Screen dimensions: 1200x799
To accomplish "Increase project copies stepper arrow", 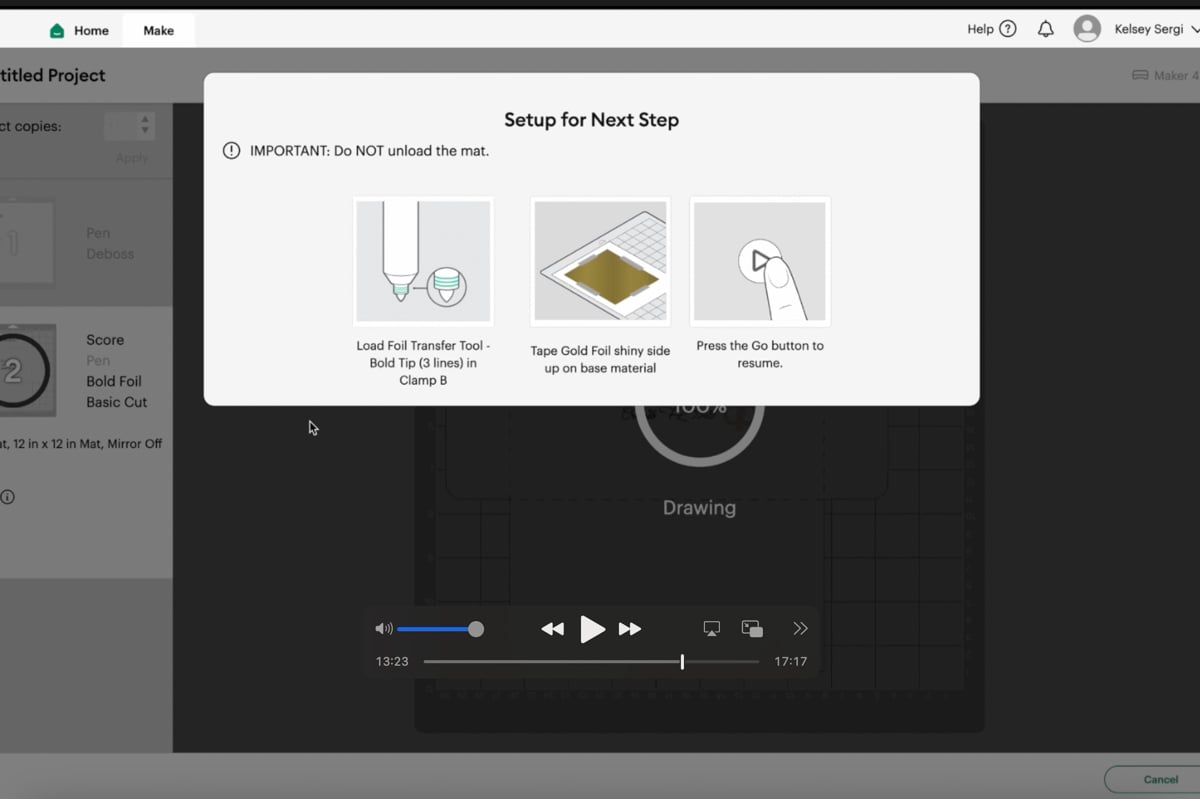I will (x=145, y=120).
